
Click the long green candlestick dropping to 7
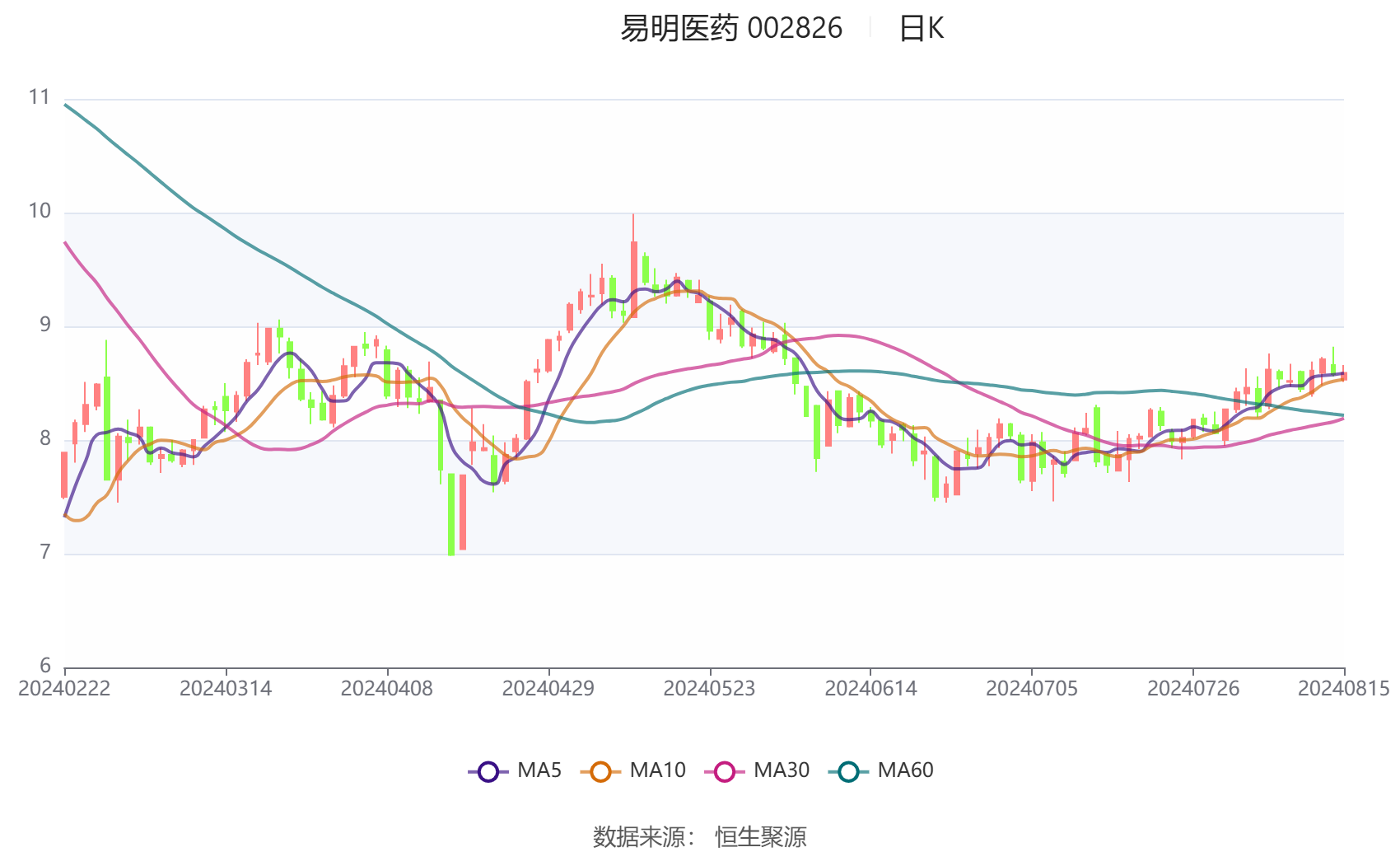pyautogui.click(x=451, y=514)
